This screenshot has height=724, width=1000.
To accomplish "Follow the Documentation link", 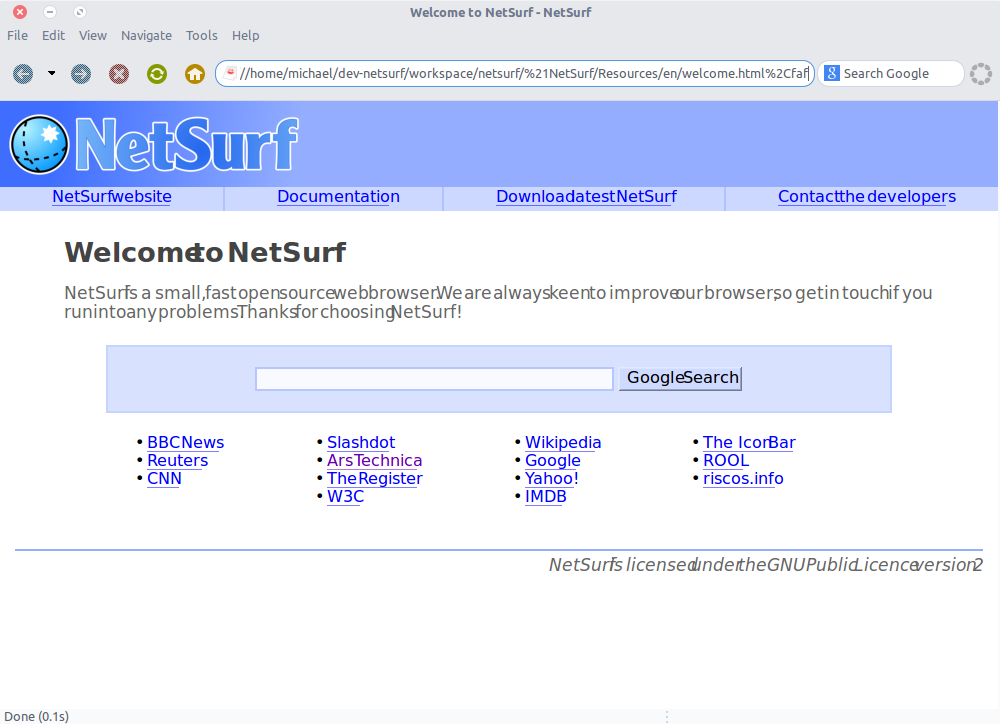I will [338, 197].
